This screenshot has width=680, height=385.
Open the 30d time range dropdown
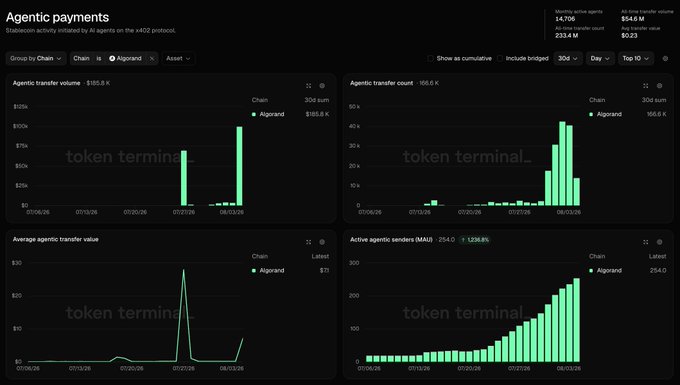[x=568, y=59]
